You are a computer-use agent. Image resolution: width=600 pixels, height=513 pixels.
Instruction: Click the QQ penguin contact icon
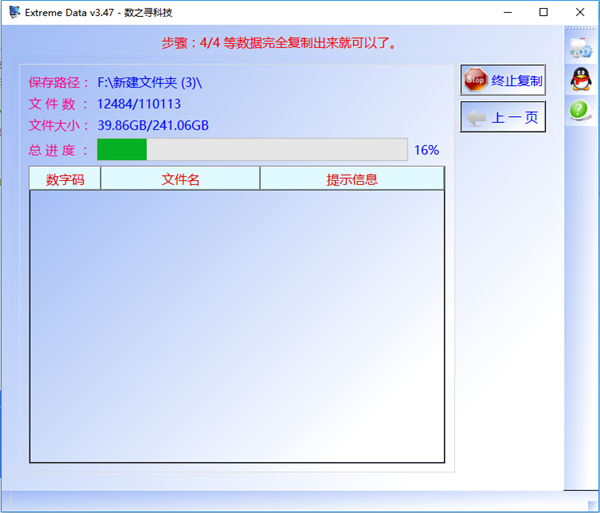coord(581,79)
